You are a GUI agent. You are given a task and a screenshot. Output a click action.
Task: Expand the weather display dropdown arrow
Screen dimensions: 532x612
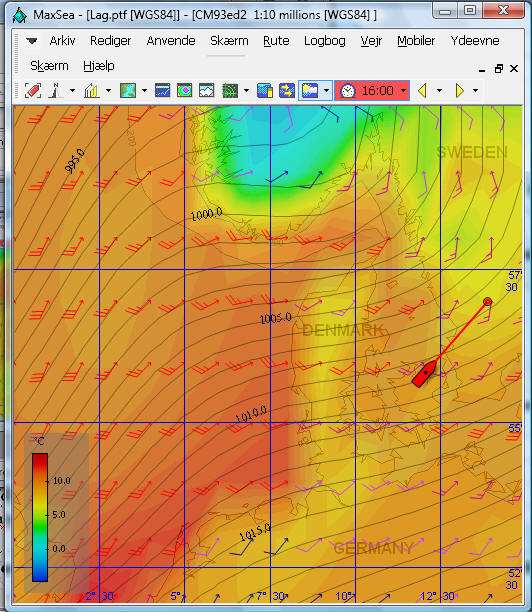pyautogui.click(x=326, y=91)
